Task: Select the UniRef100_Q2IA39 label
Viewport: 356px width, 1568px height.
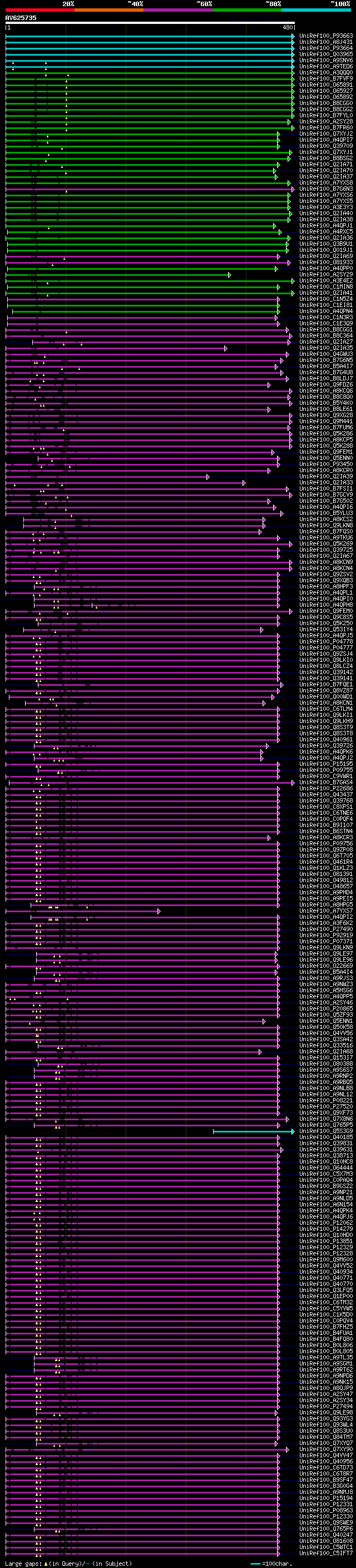Action: click(x=326, y=477)
